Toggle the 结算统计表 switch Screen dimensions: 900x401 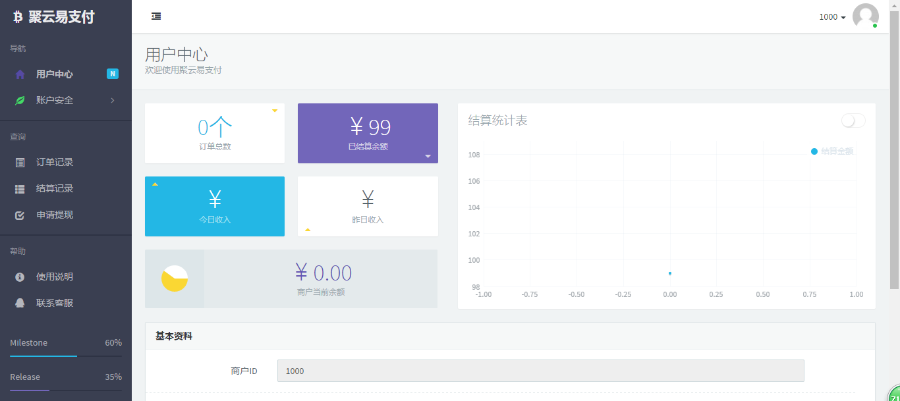point(853,120)
